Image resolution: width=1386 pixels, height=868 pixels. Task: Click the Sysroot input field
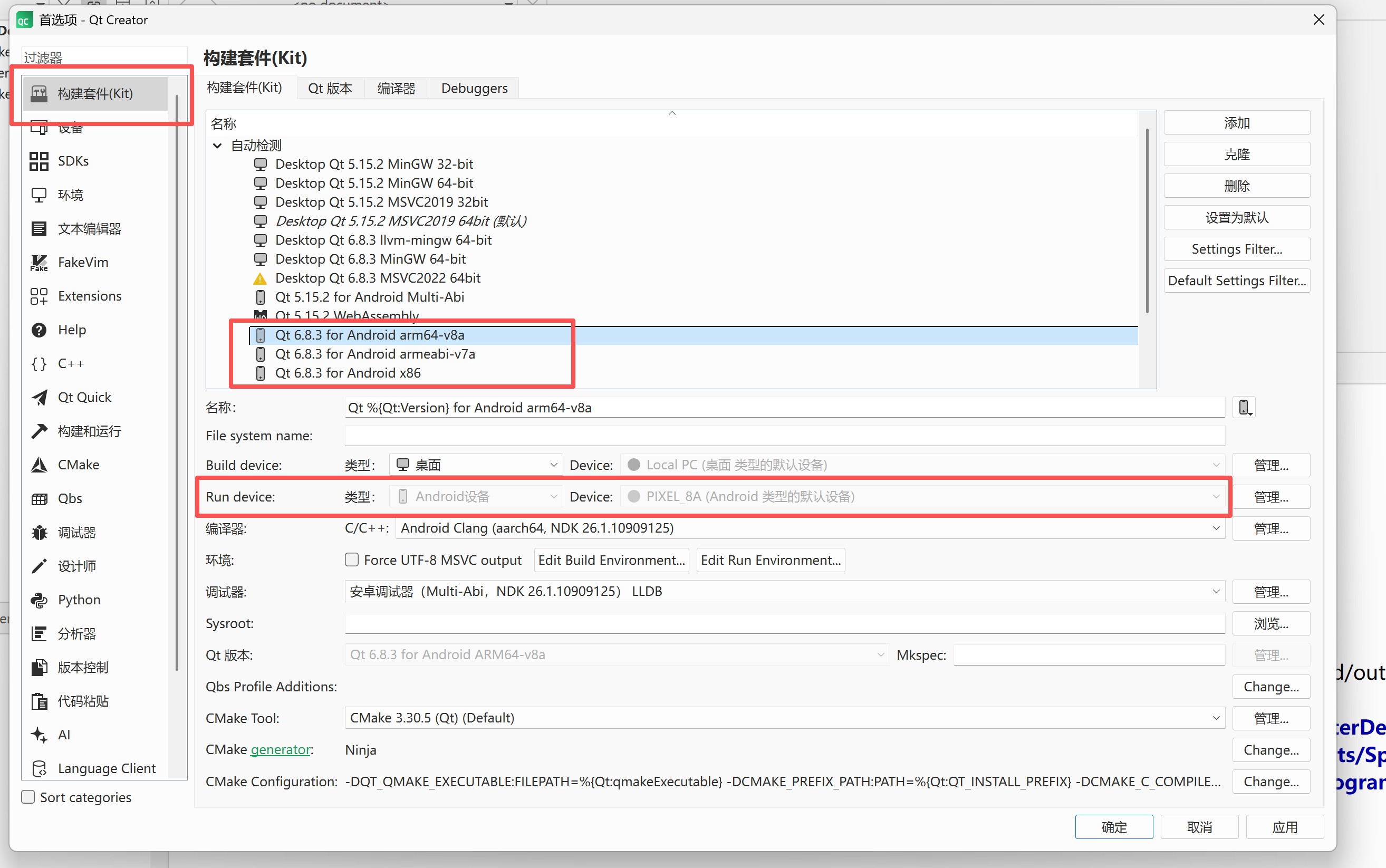tap(784, 623)
